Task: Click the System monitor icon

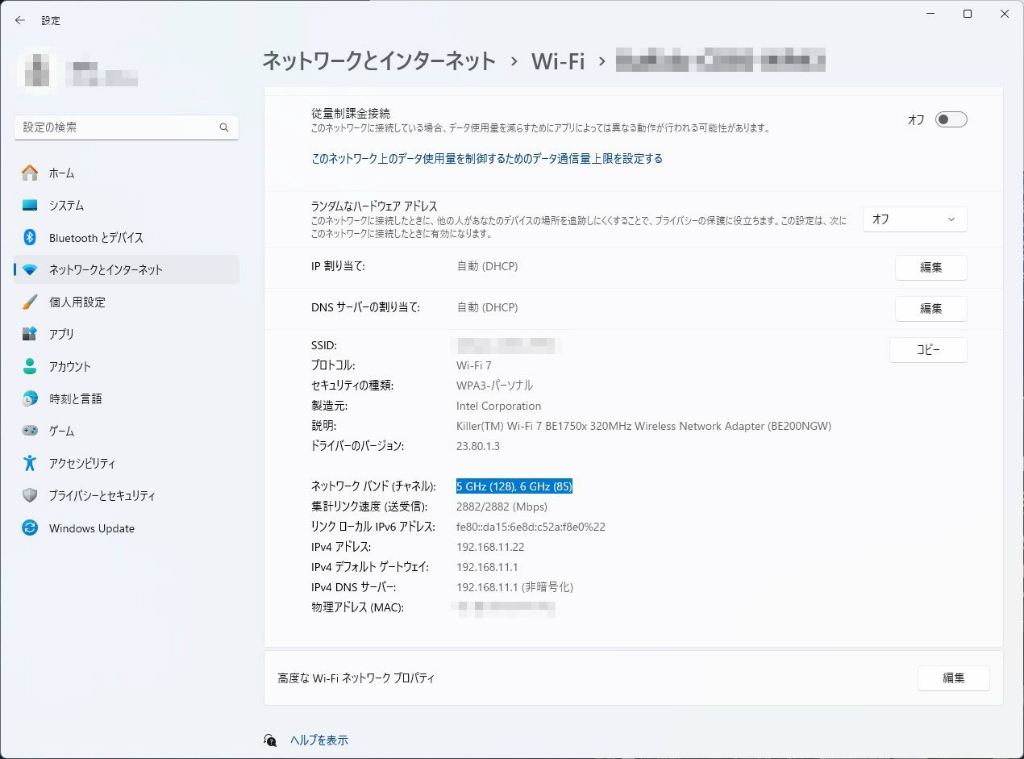Action: [x=29, y=205]
